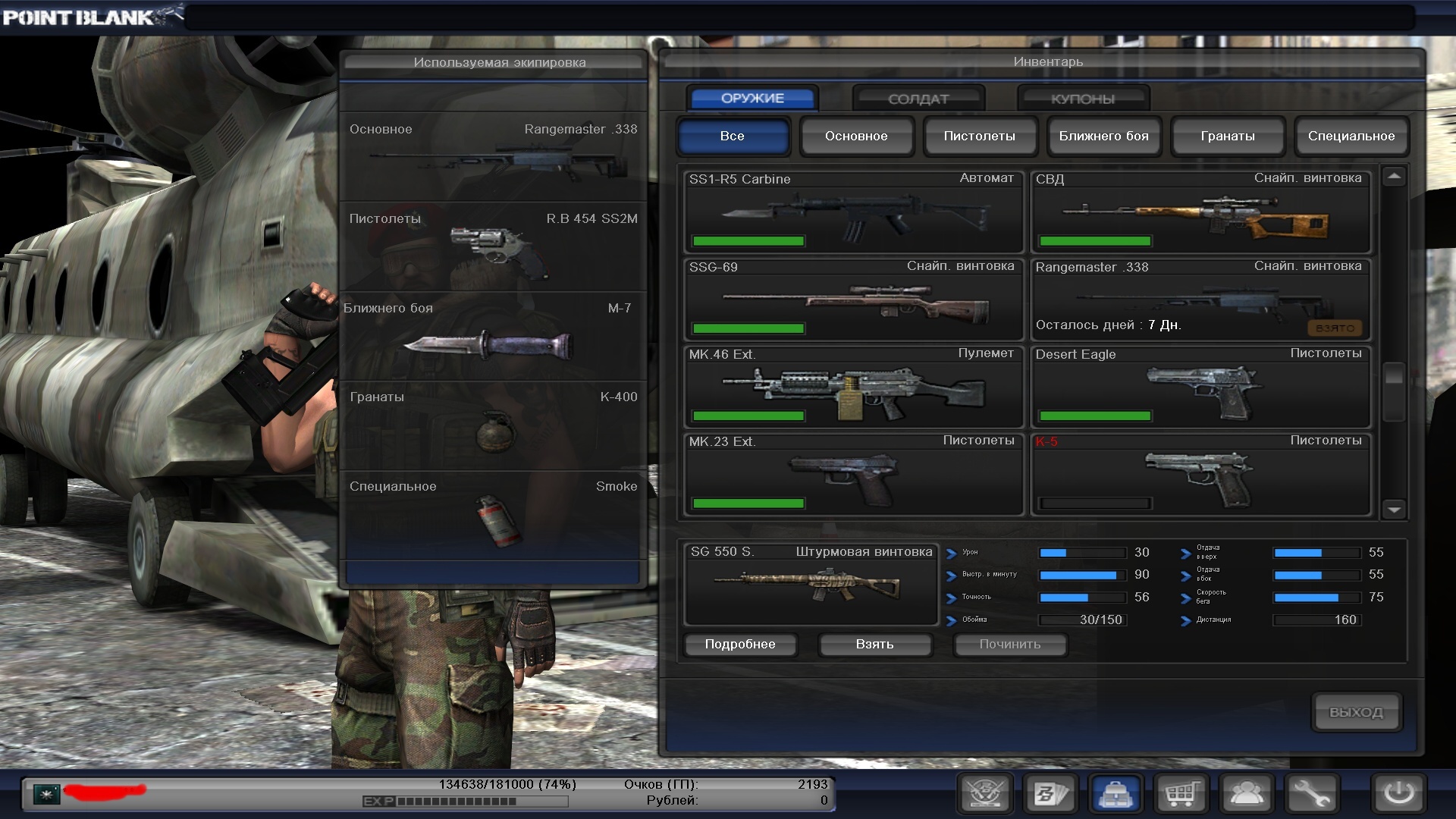Viewport: 1456px width, 819px height.
Task: Open the community friends icon
Action: 1246,794
